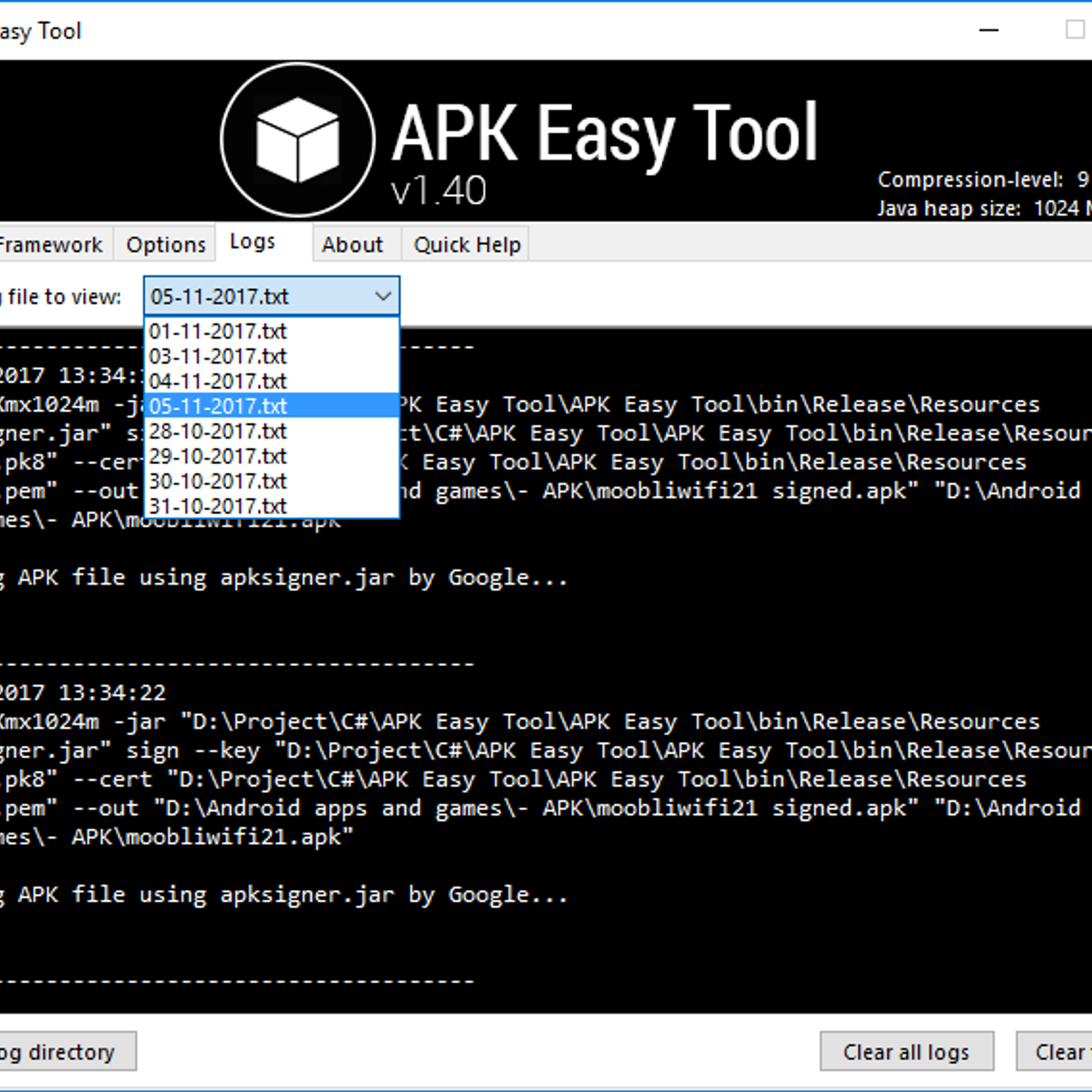Choose 03-11-2017.txt from the log list
This screenshot has width=1092, height=1092.
(x=272, y=356)
